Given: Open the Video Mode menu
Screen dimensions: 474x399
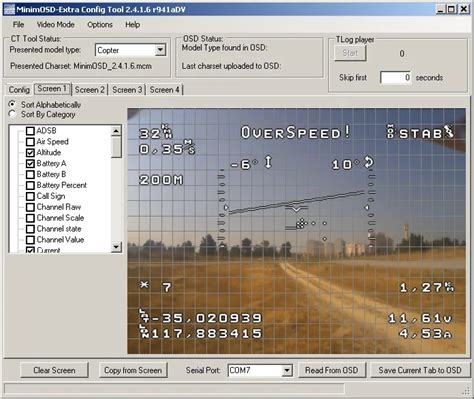Looking at the screenshot, I should (56, 24).
